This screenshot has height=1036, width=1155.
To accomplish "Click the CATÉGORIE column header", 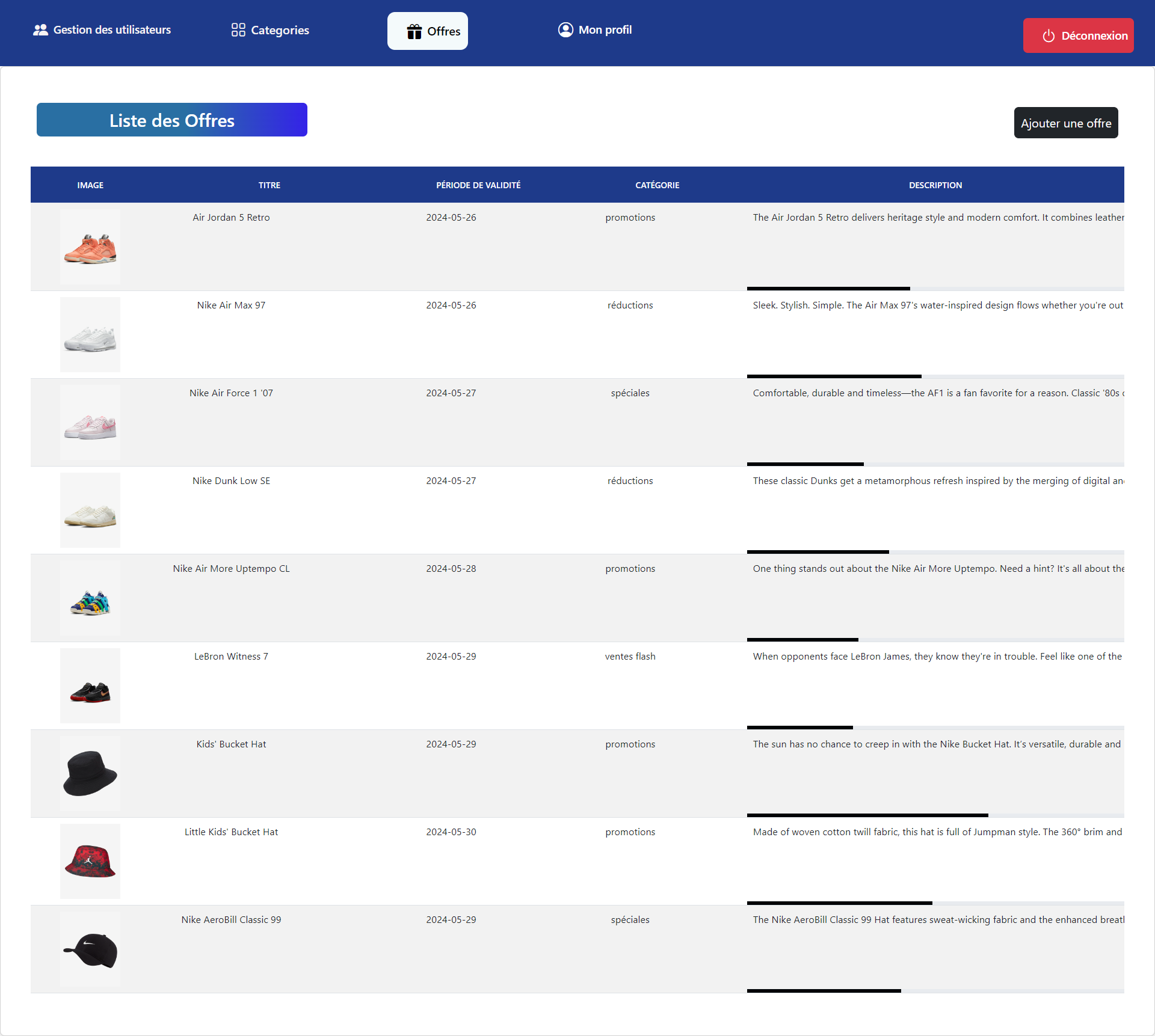I will coord(658,185).
